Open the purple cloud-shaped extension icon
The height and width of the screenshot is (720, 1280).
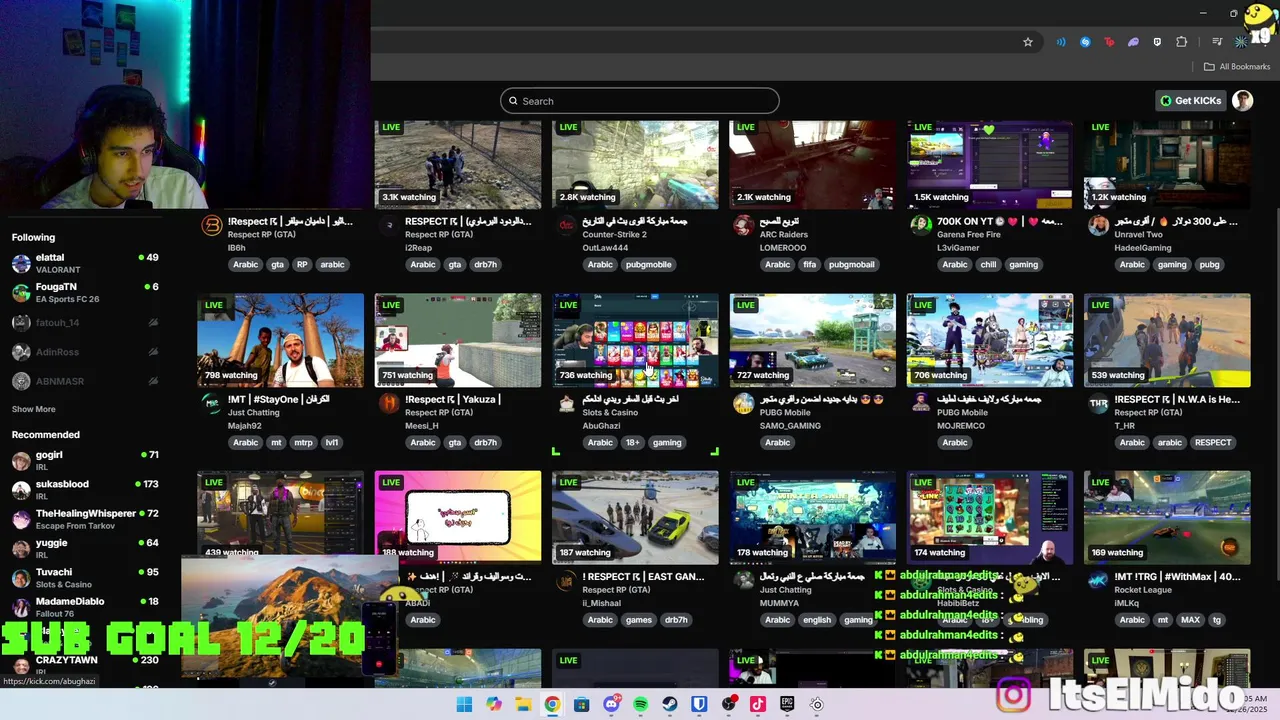tap(1133, 42)
